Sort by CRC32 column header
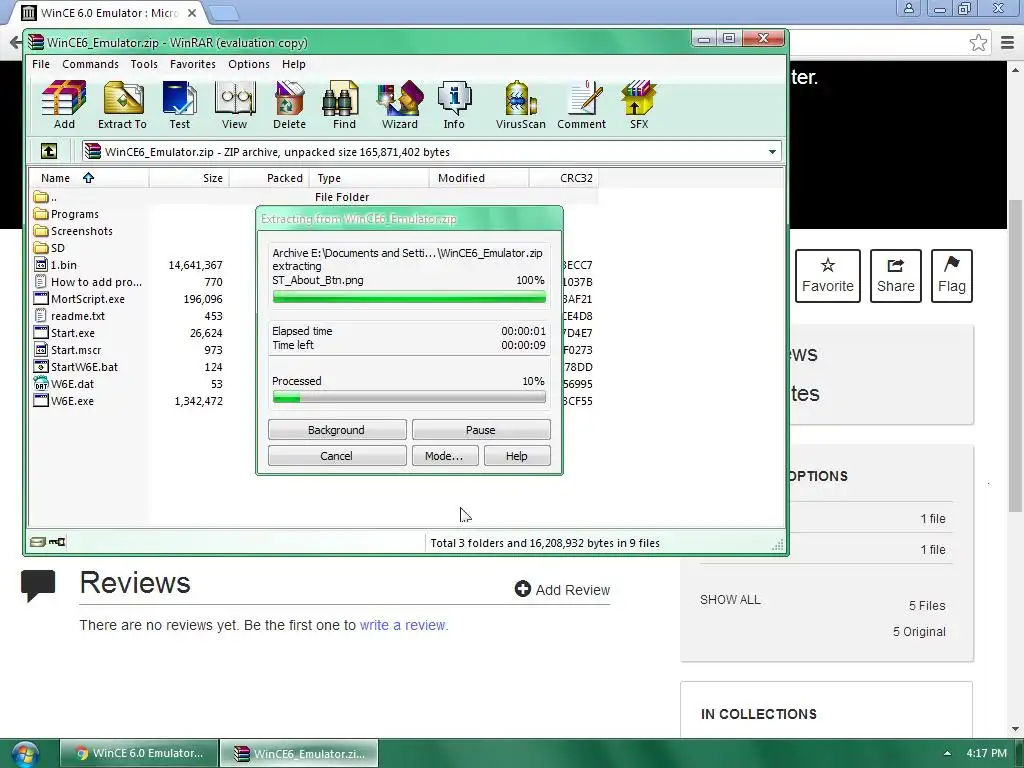This screenshot has height=768, width=1024. 563,178
